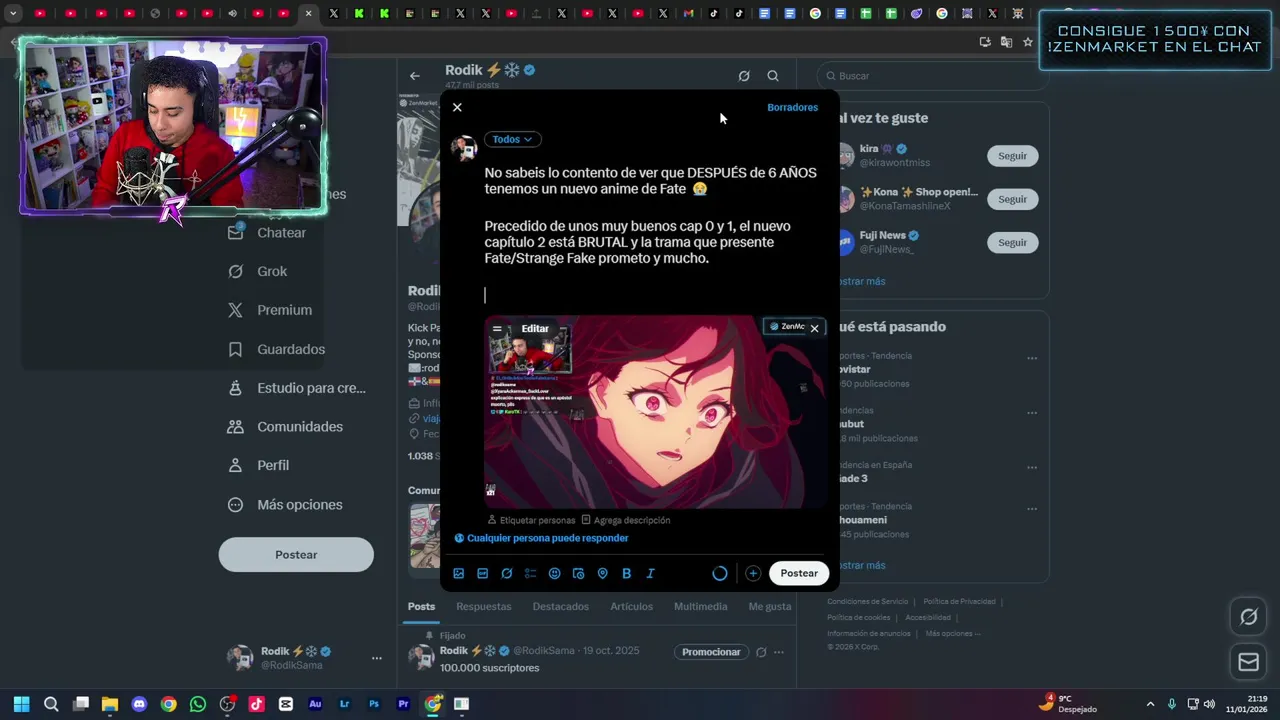Open more options for the Movistar trend
Image resolution: width=1280 pixels, height=720 pixels.
pyautogui.click(x=1032, y=358)
